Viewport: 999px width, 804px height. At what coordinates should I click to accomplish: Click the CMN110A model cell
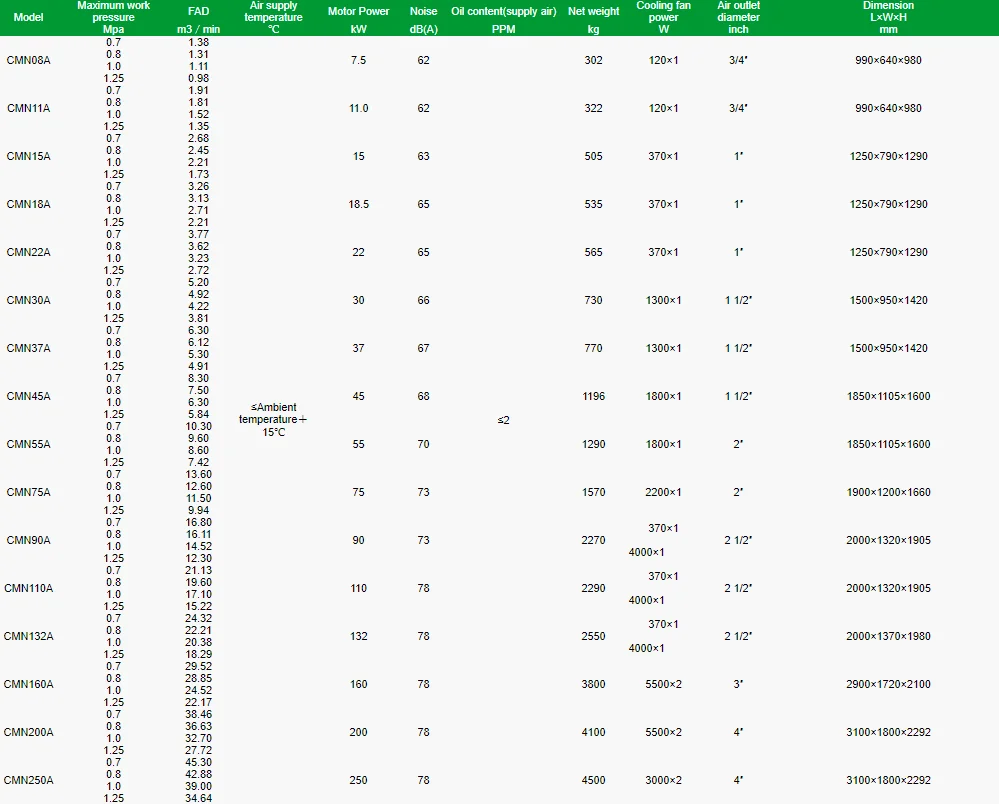point(28,588)
